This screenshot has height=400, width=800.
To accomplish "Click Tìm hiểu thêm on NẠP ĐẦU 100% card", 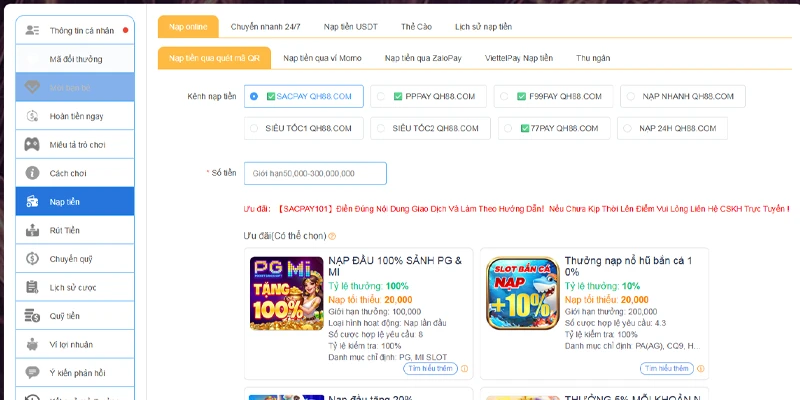I will pos(430,368).
